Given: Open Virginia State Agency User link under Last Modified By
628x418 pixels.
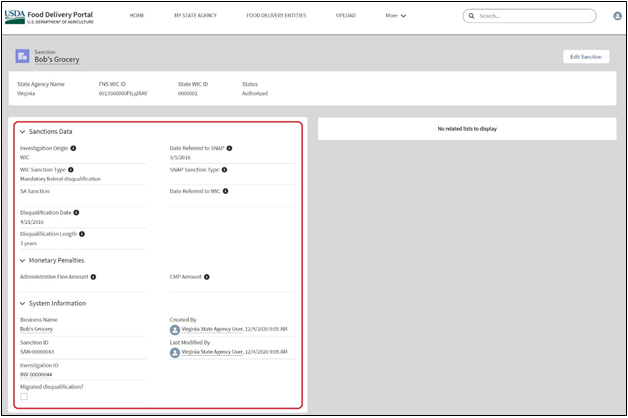Looking at the screenshot, I should [212, 352].
